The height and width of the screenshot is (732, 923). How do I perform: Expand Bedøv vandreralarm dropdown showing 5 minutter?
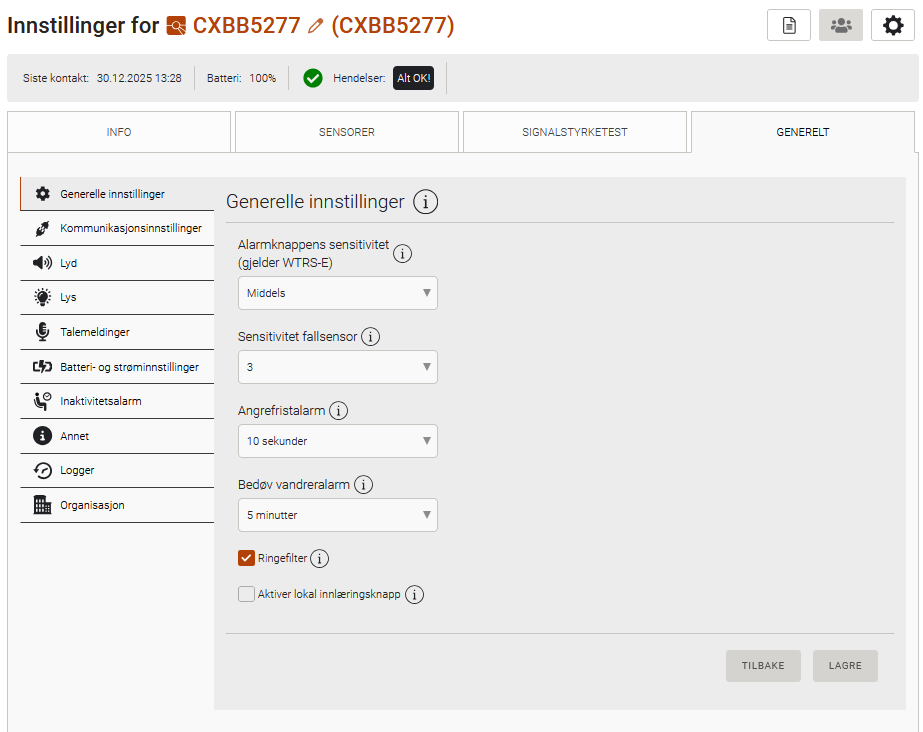338,515
